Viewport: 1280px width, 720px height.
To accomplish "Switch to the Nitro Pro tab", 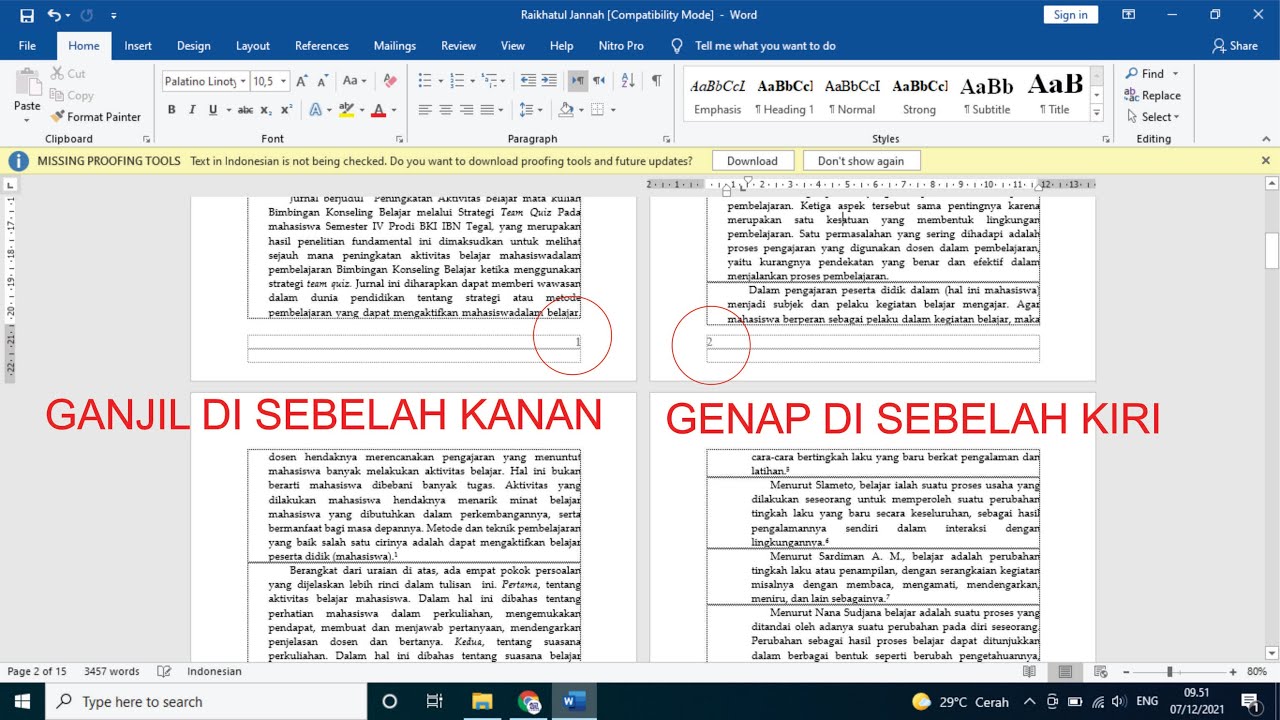I will click(x=621, y=46).
